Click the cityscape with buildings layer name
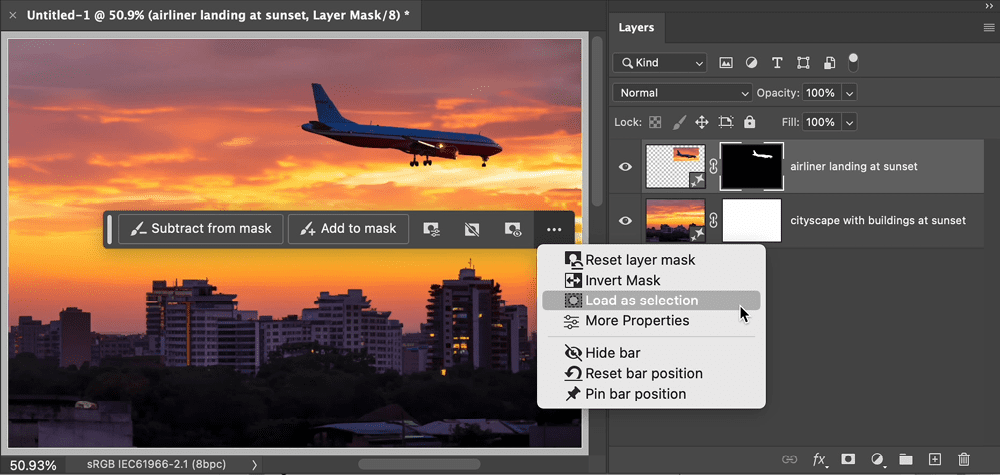The width and height of the screenshot is (1000, 475). pyautogui.click(x=878, y=221)
